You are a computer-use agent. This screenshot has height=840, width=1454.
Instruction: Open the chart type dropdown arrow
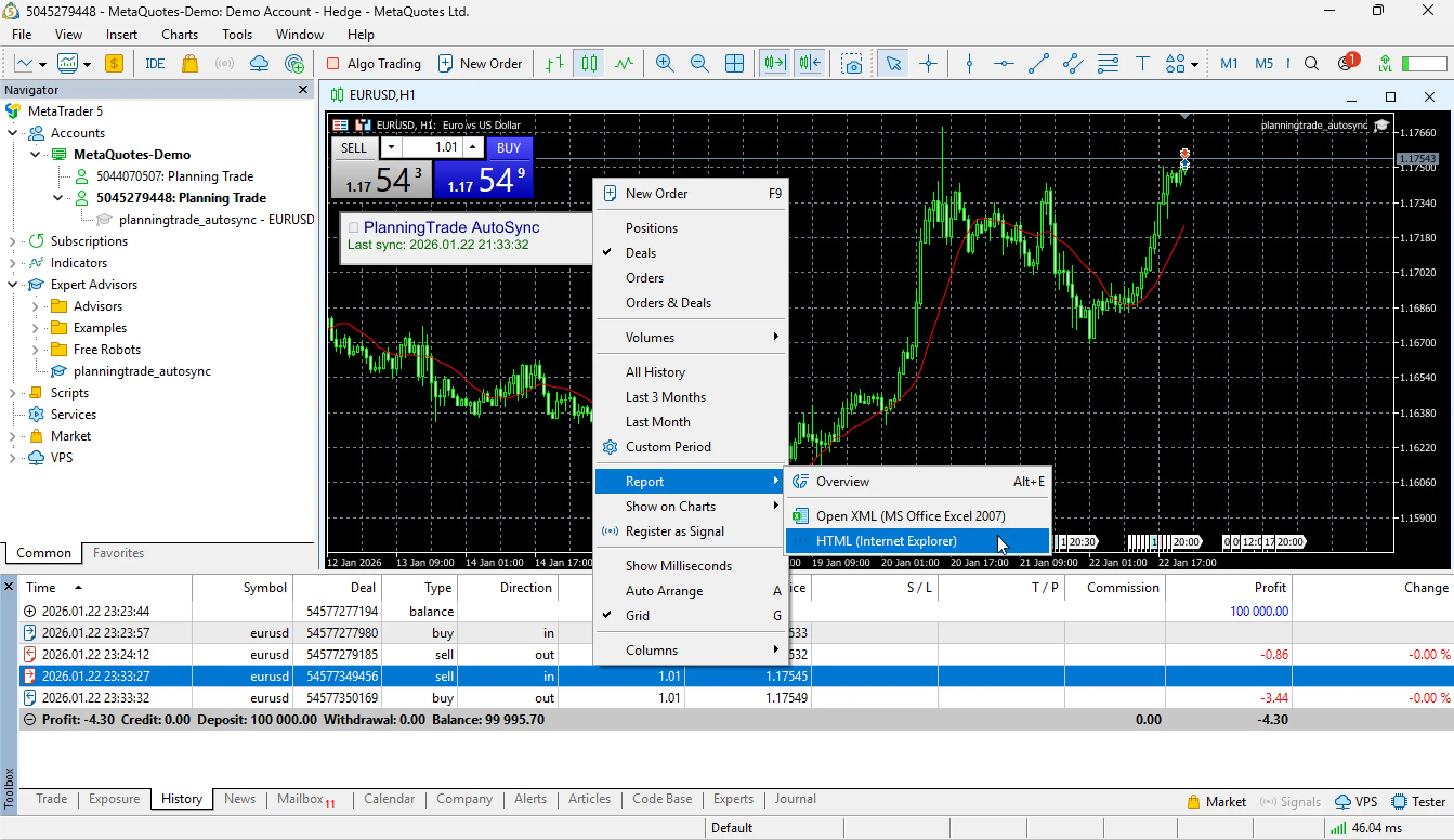click(43, 64)
